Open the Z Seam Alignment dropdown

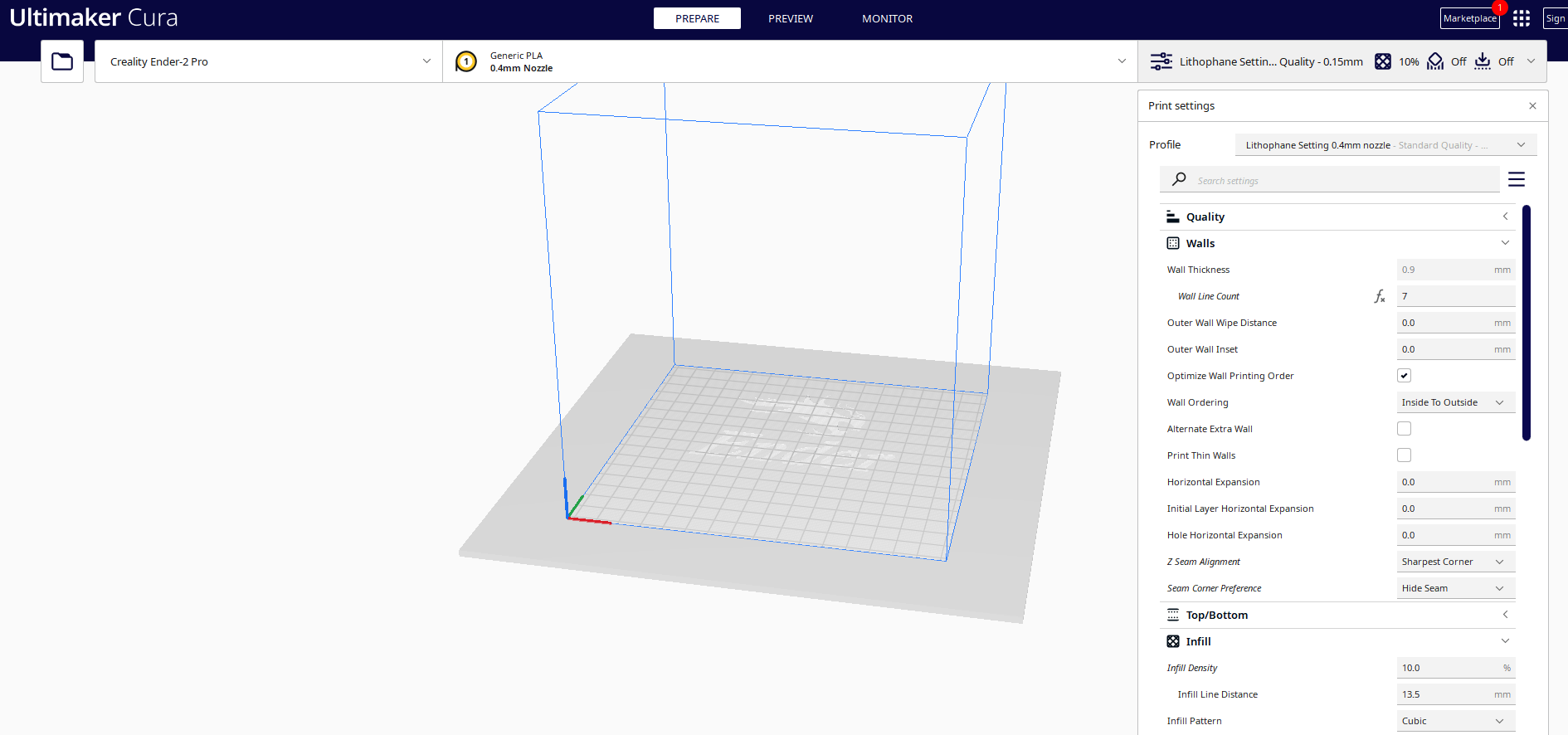click(1455, 562)
